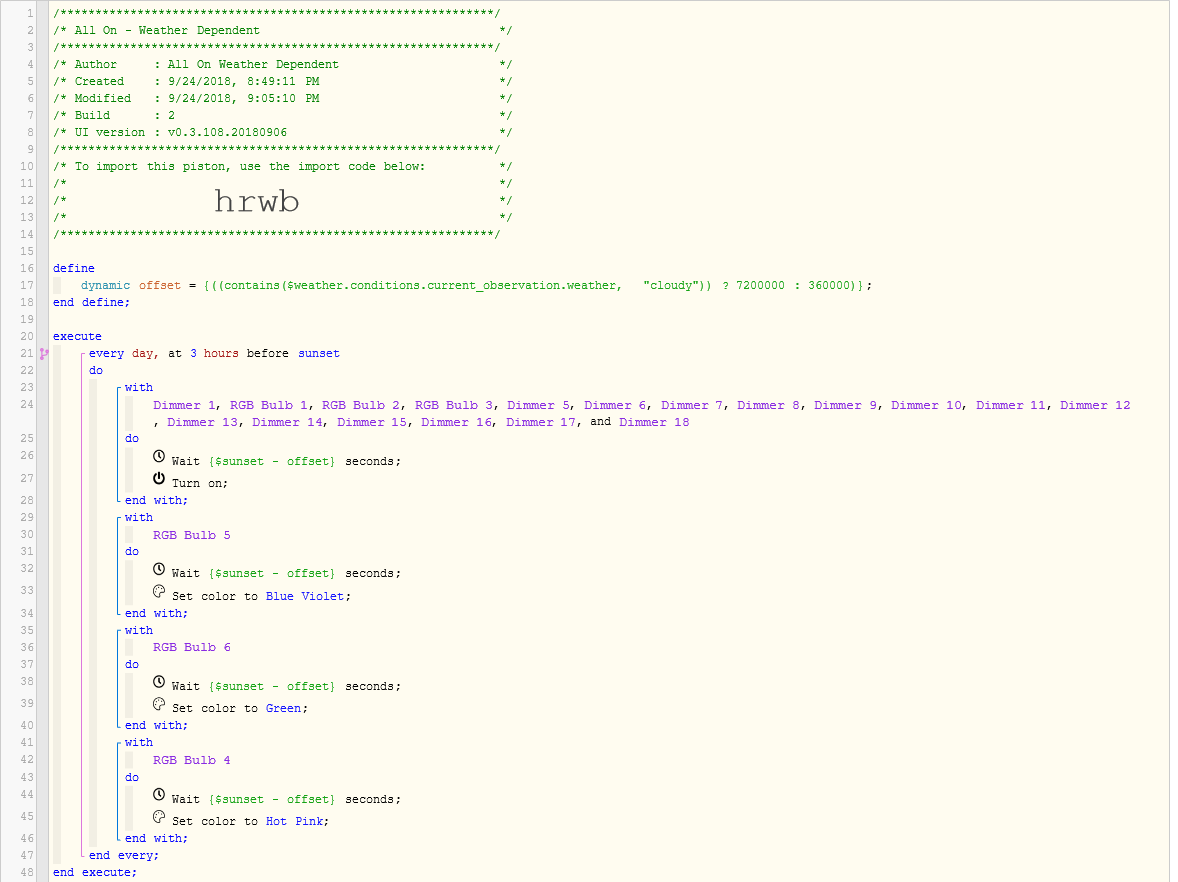Image resolution: width=1178 pixels, height=882 pixels.
Task: Select the import code hrwb
Action: (257, 201)
